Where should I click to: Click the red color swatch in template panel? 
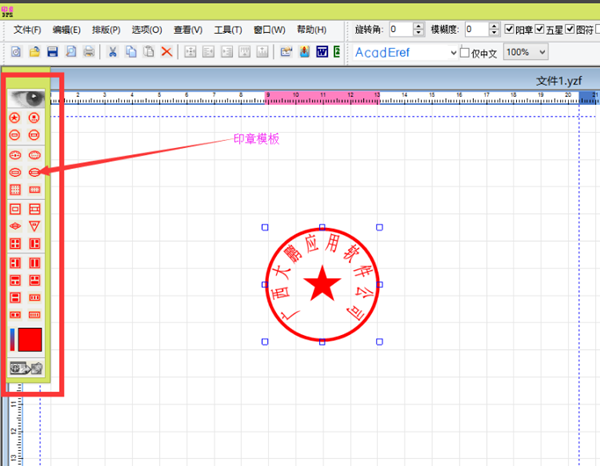point(30,339)
